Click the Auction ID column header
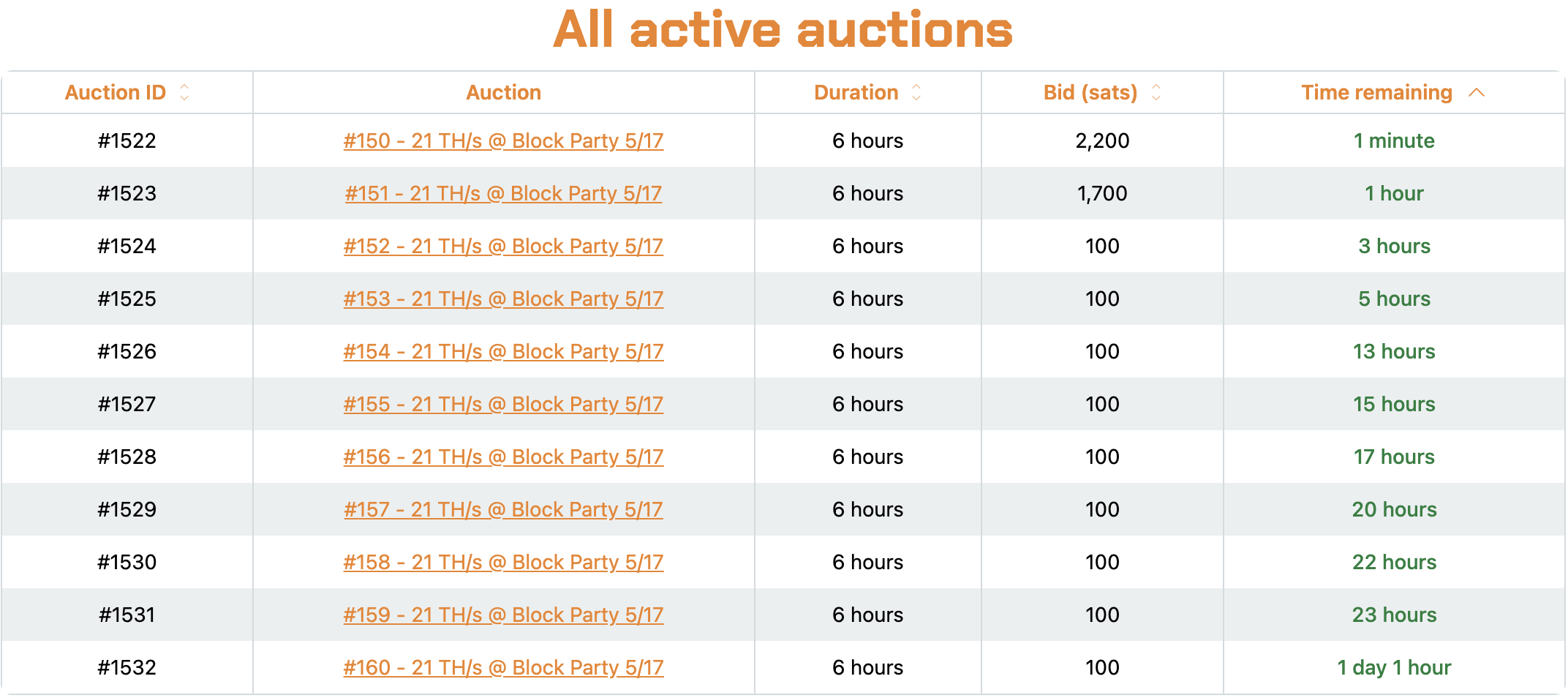 [116, 92]
